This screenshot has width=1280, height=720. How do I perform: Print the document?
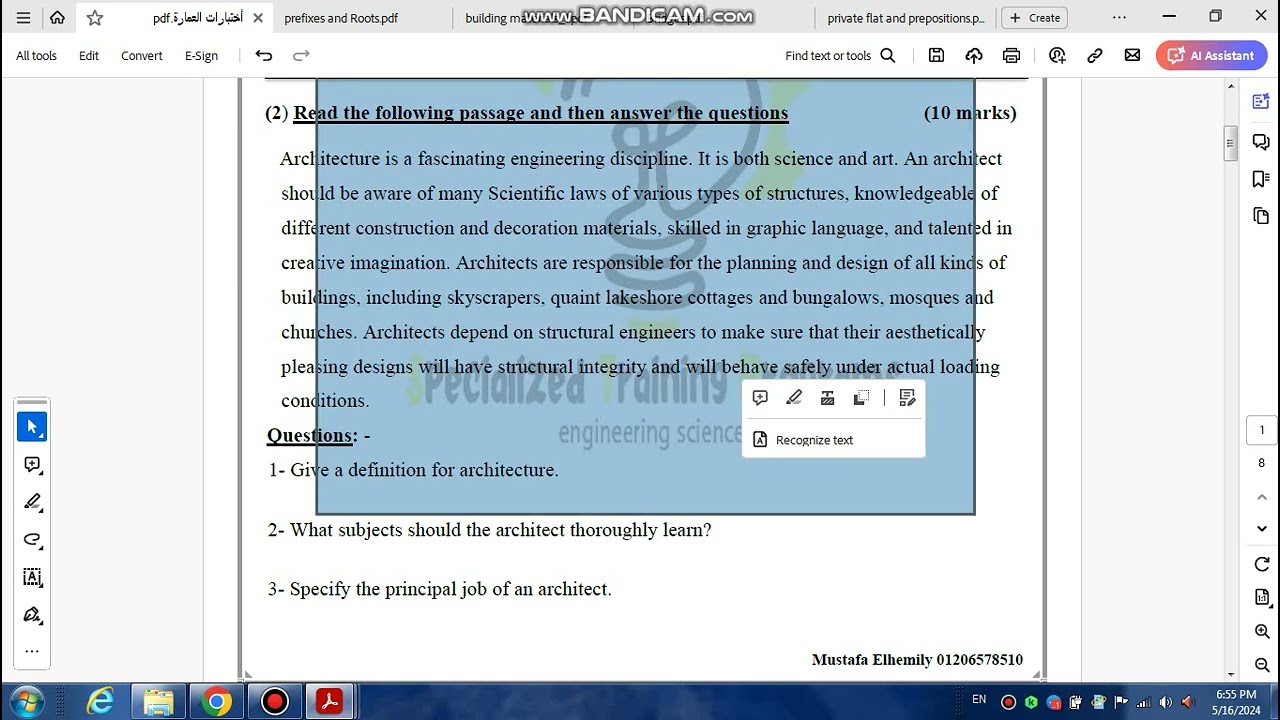pyautogui.click(x=1011, y=56)
